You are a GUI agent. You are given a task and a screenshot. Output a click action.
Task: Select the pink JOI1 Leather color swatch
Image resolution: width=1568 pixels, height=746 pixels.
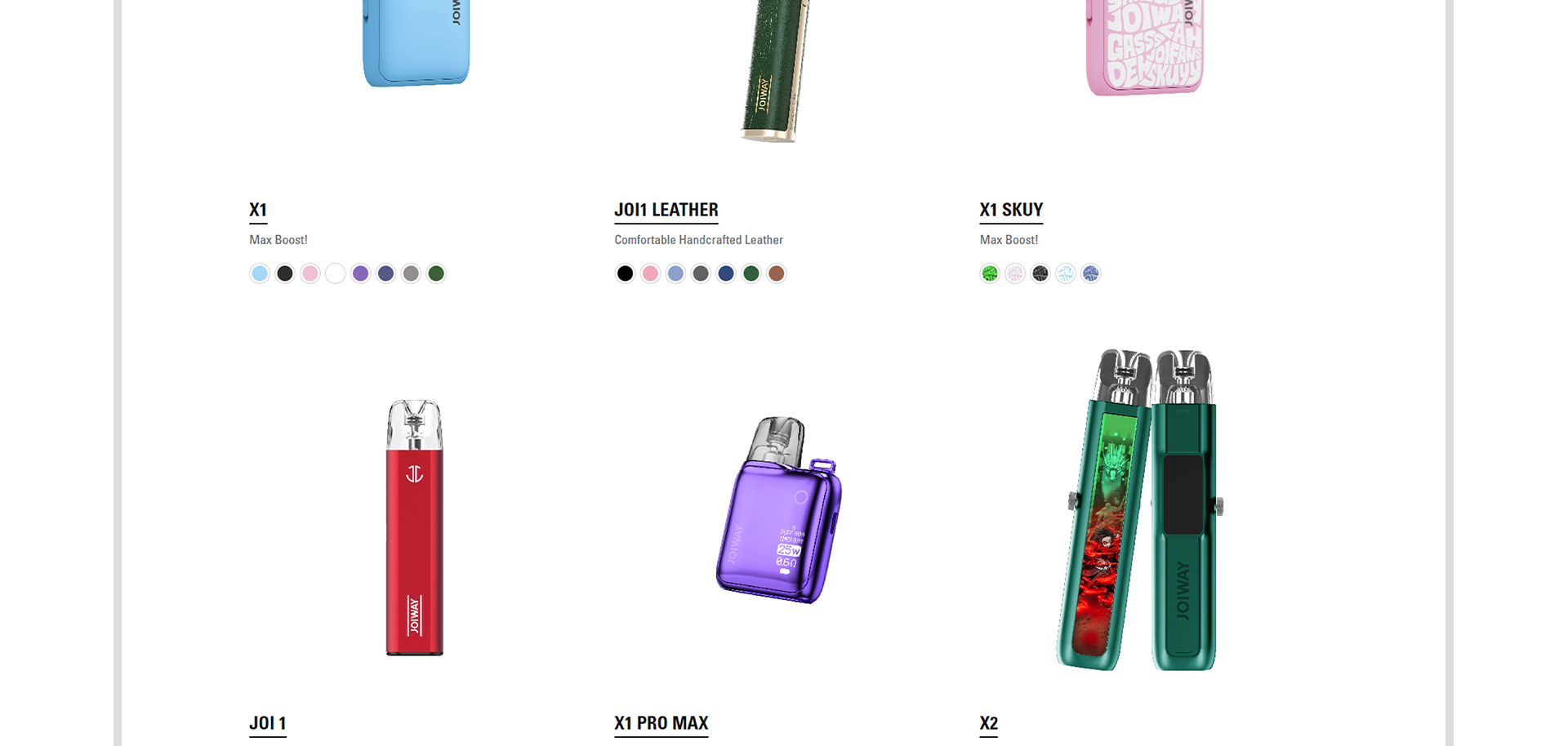[x=650, y=273]
